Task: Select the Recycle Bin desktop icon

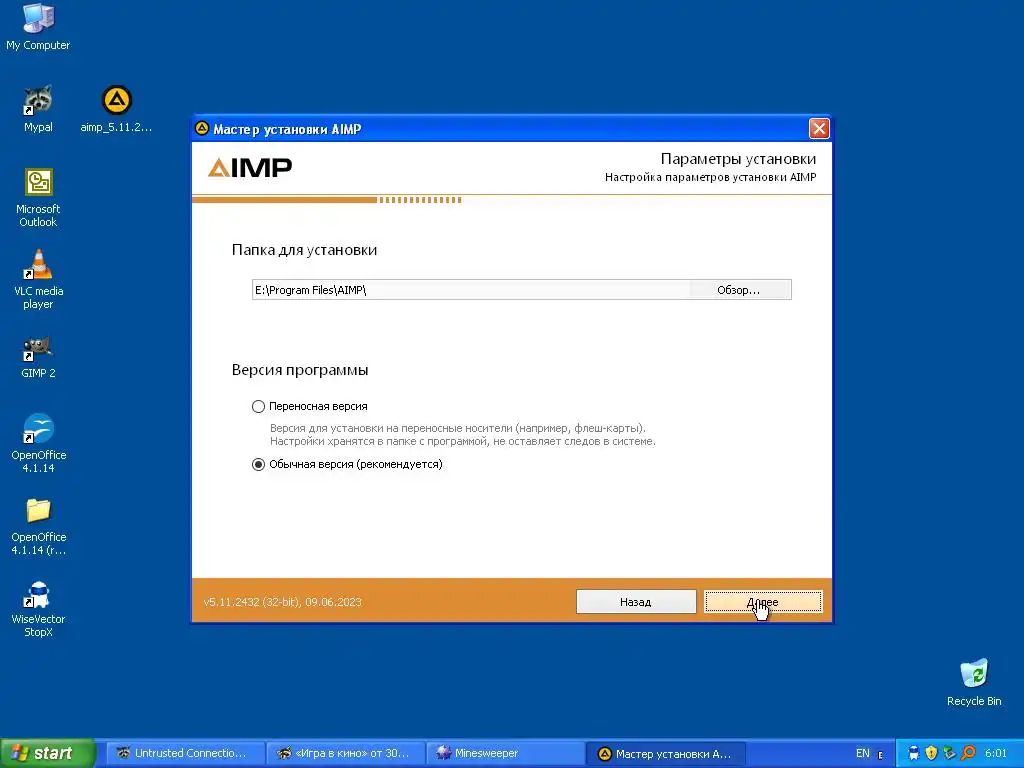Action: pyautogui.click(x=974, y=682)
